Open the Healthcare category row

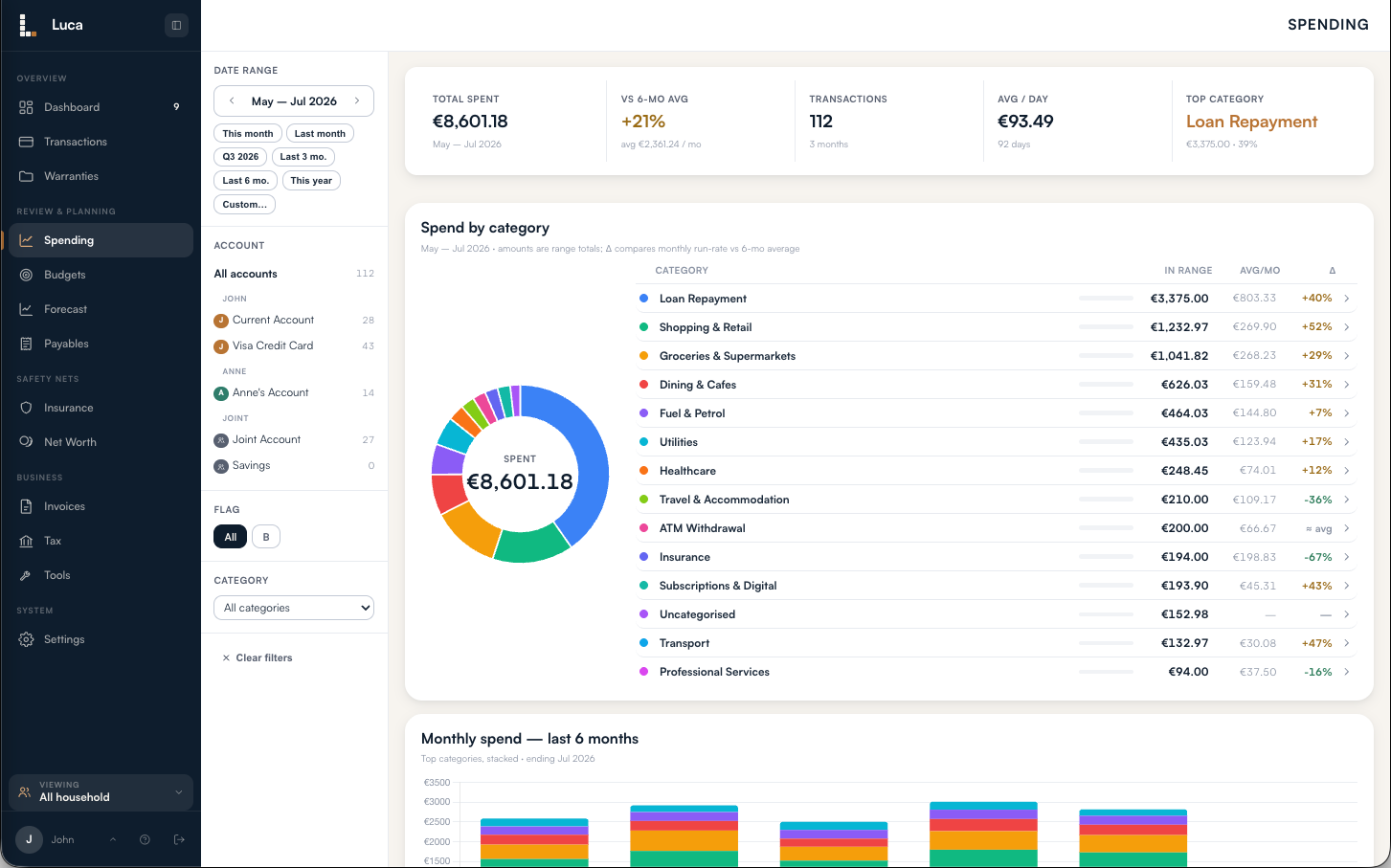point(995,471)
